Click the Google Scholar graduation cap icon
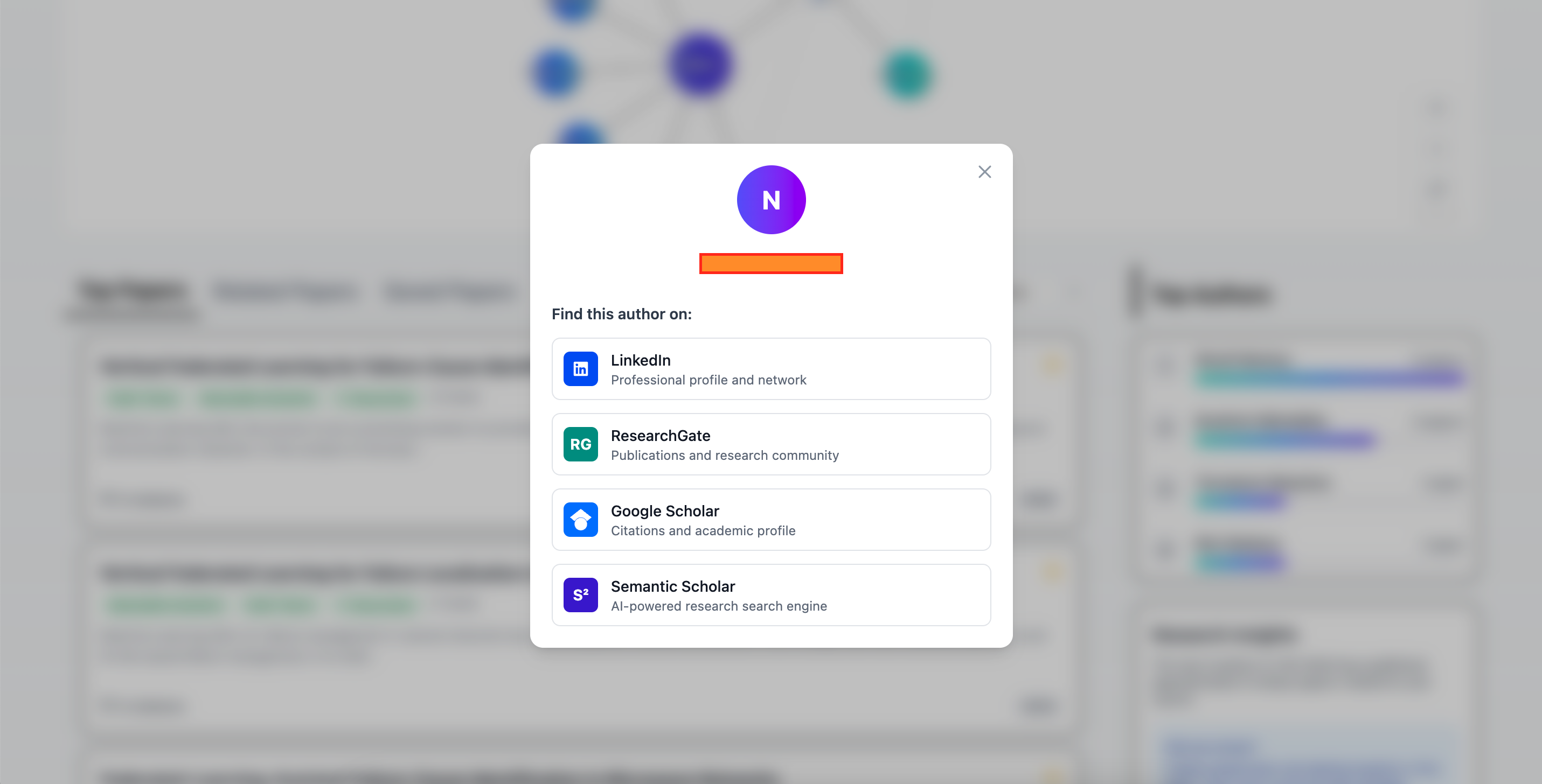 point(580,520)
